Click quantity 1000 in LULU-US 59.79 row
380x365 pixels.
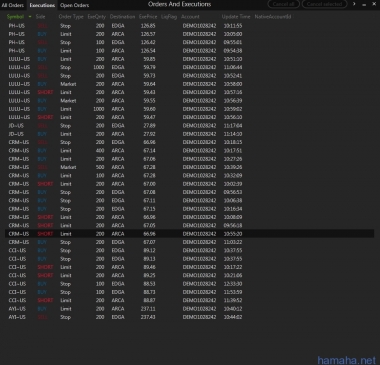(99, 67)
